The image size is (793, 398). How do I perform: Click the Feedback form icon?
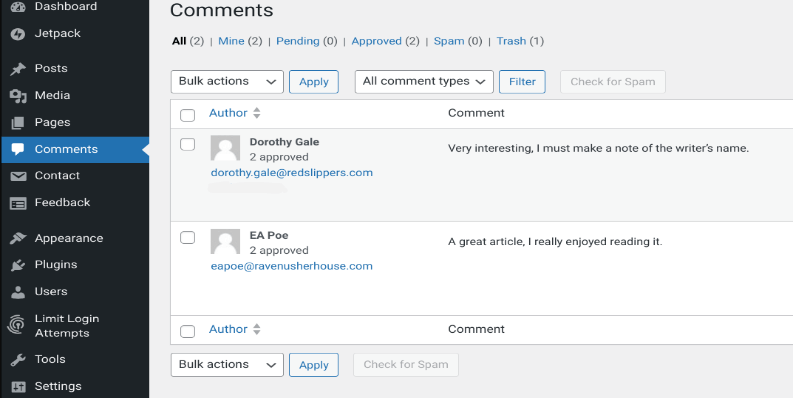[18, 203]
